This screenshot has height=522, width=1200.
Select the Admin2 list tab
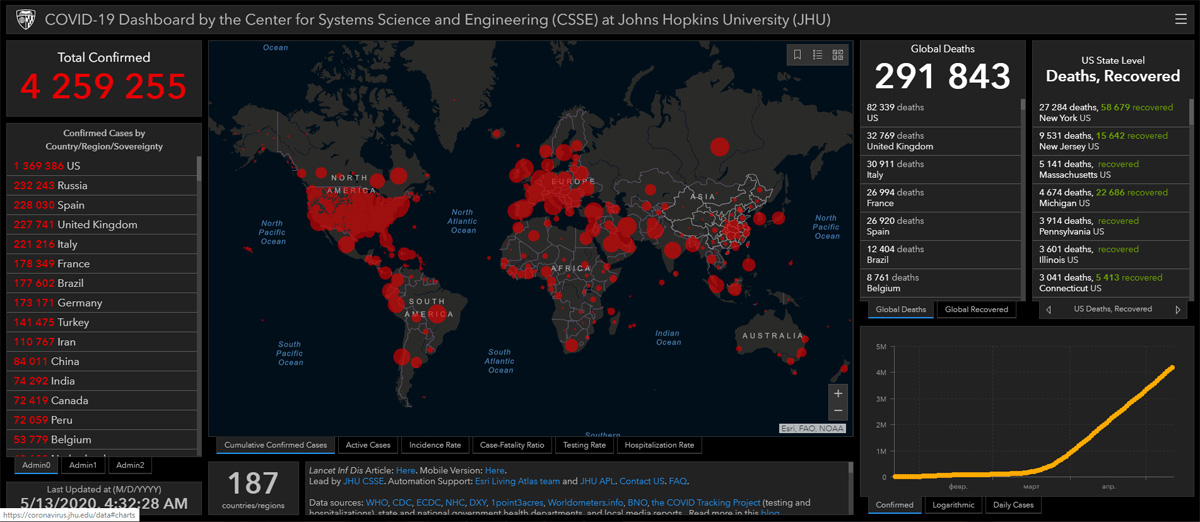coord(130,465)
